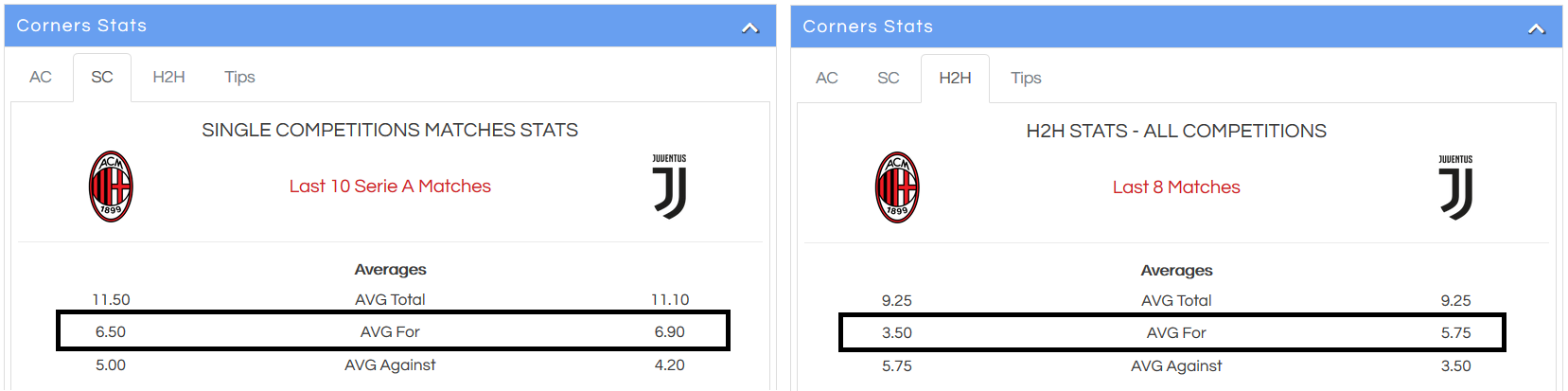
Task: Click the AC Milan logo in right panel
Action: (897, 187)
